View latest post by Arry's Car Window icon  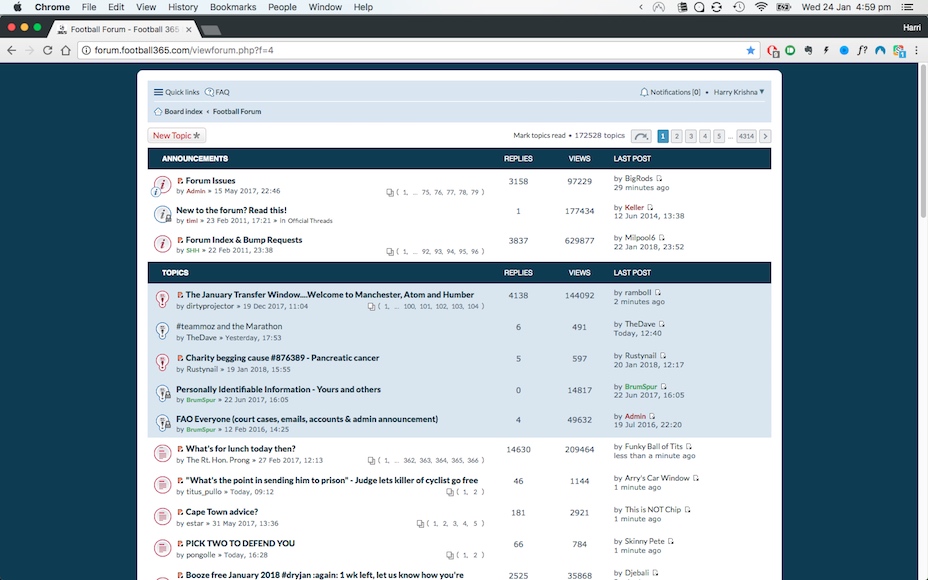(695, 478)
